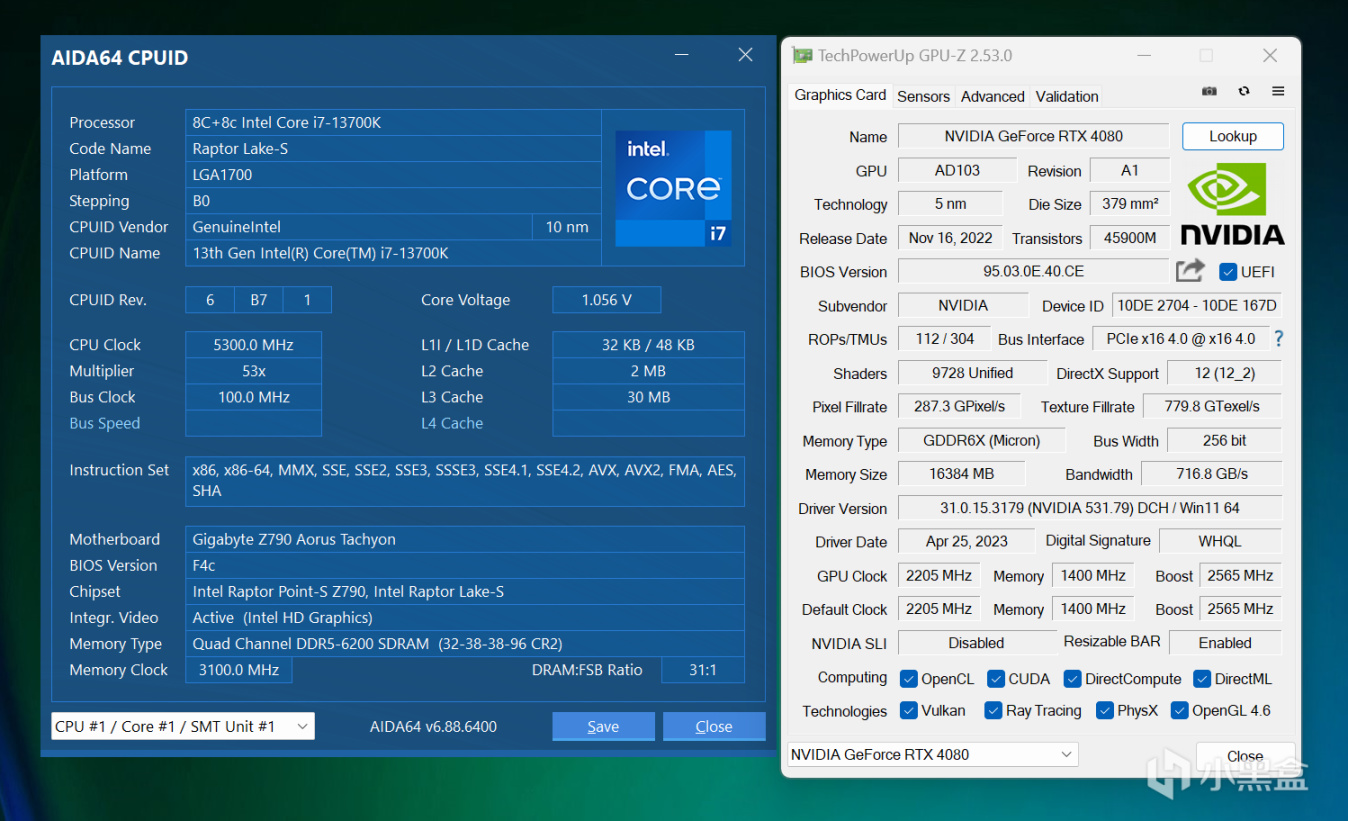Click the BIOS export share icon
This screenshot has width=1348, height=821.
pyautogui.click(x=1190, y=271)
